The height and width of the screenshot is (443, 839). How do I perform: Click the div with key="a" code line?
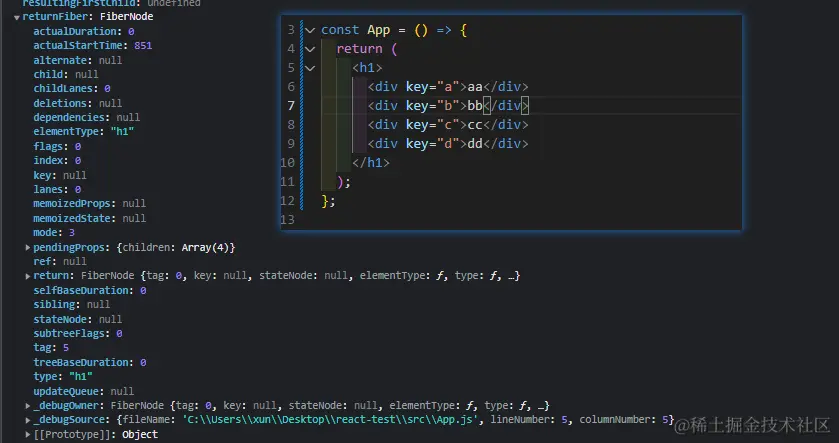448,87
